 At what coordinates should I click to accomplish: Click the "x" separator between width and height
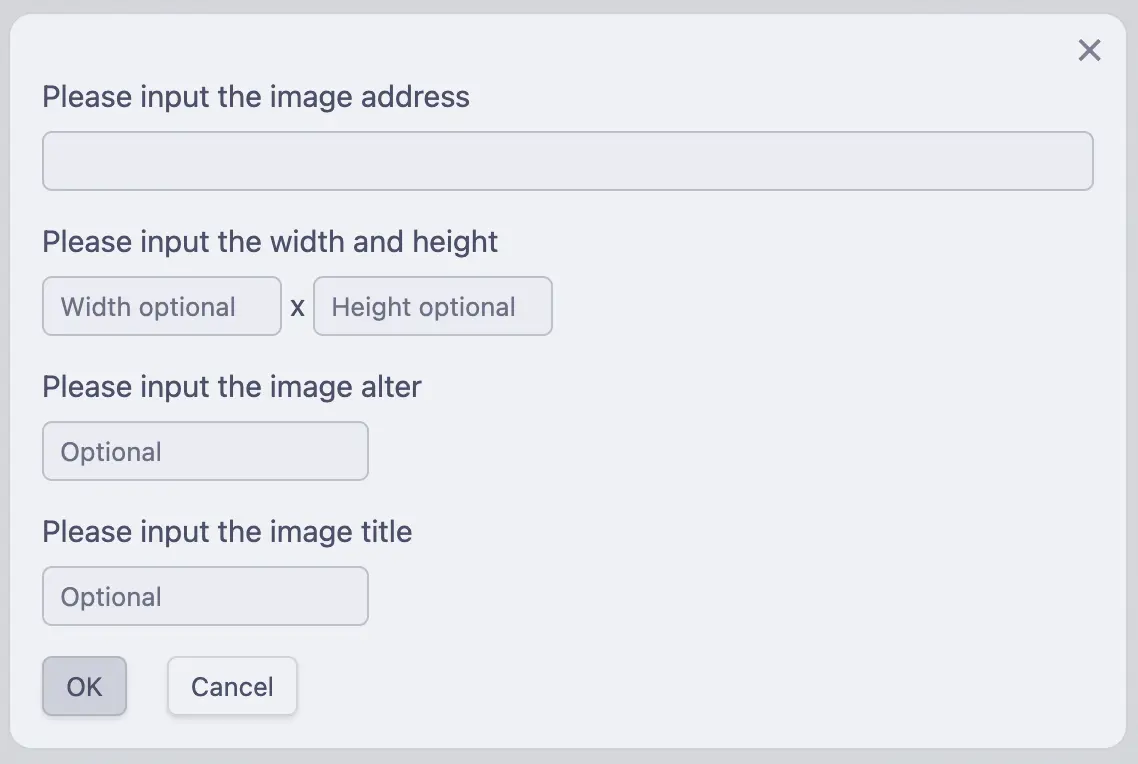(x=297, y=307)
